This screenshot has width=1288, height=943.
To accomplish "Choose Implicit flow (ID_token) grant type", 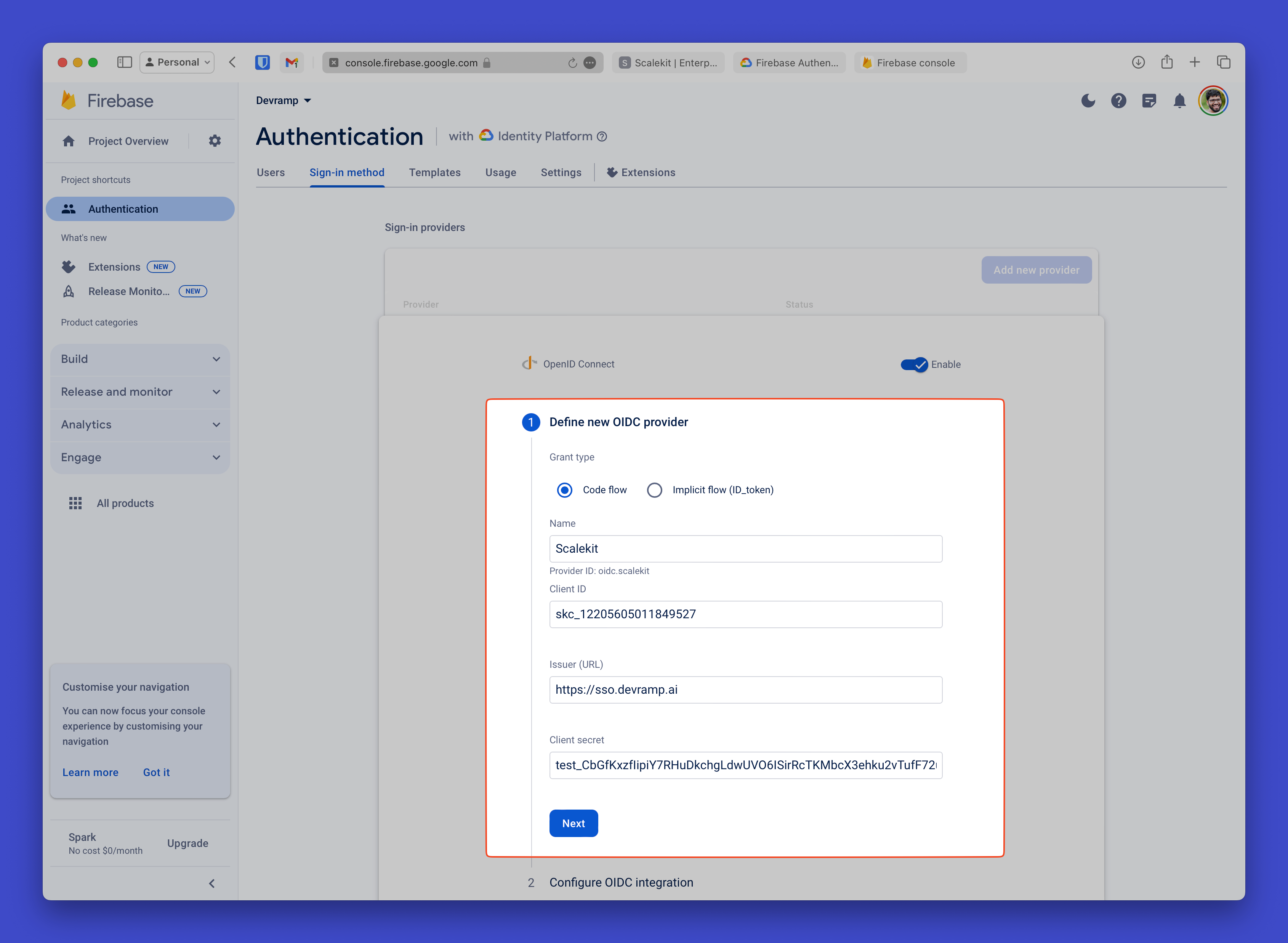I will 655,490.
